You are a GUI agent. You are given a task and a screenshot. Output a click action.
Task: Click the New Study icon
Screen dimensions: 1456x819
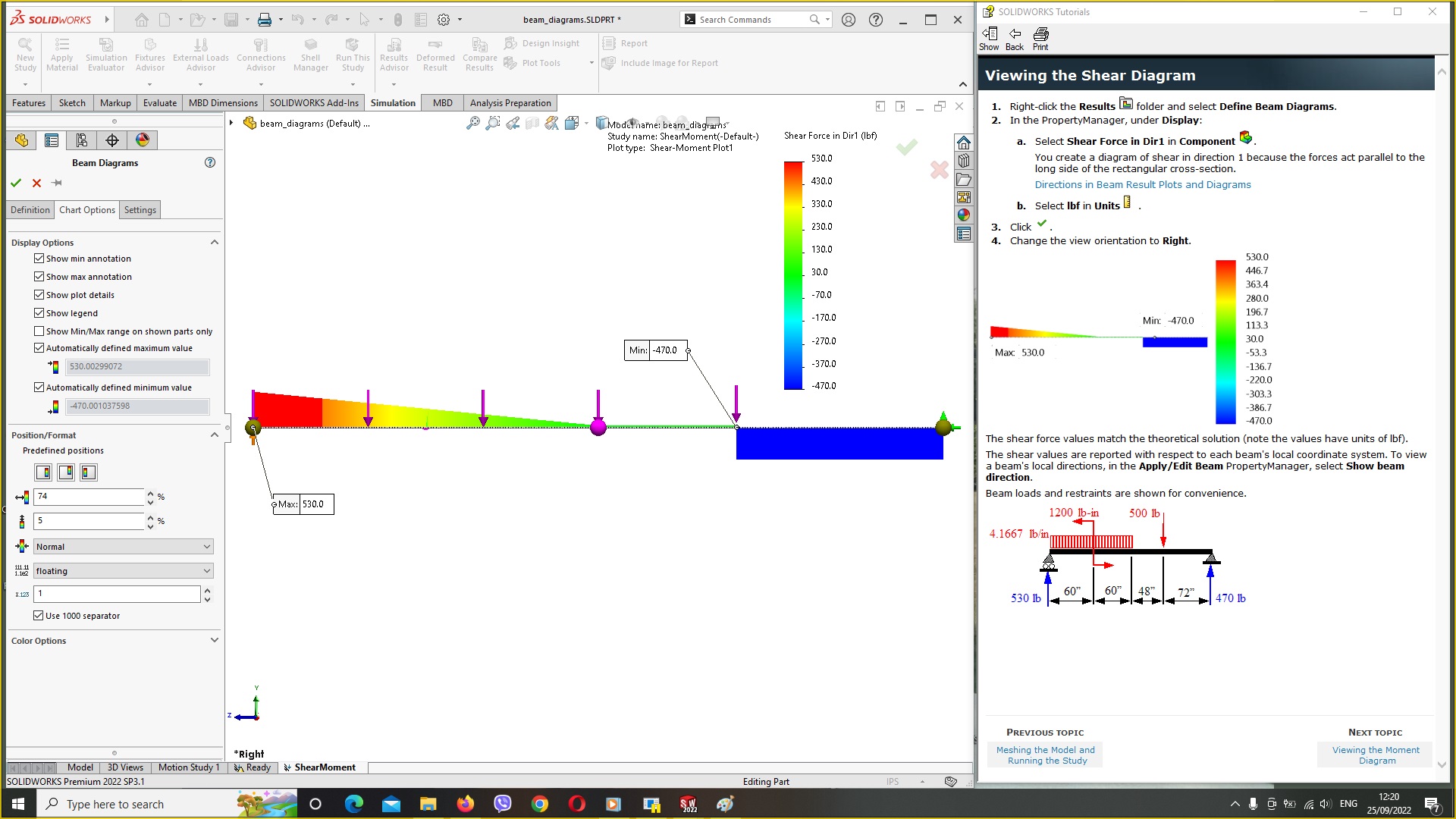[25, 55]
